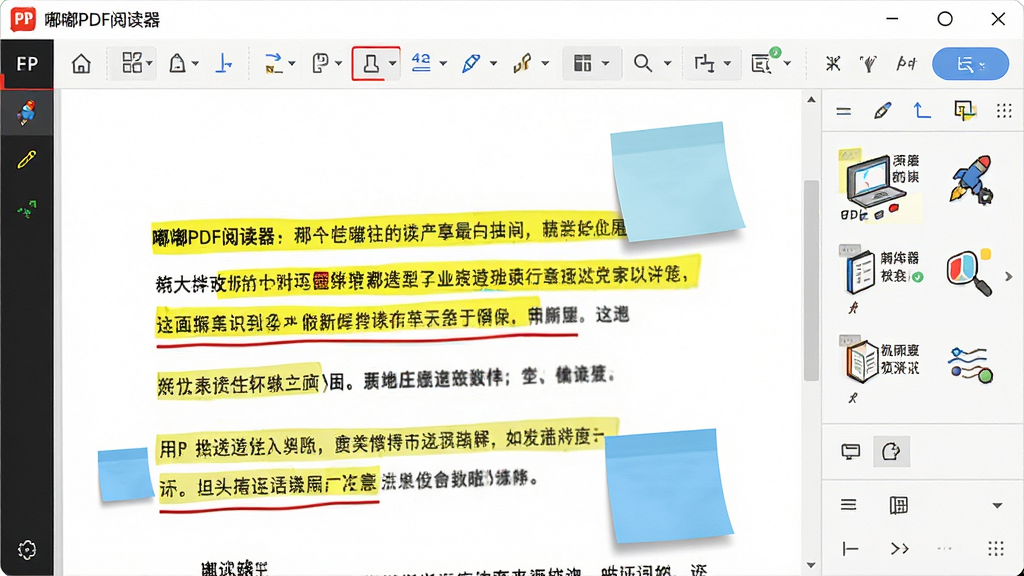Expand the sticky note dropdown arrow
The width and height of the screenshot is (1024, 576).
(338, 63)
